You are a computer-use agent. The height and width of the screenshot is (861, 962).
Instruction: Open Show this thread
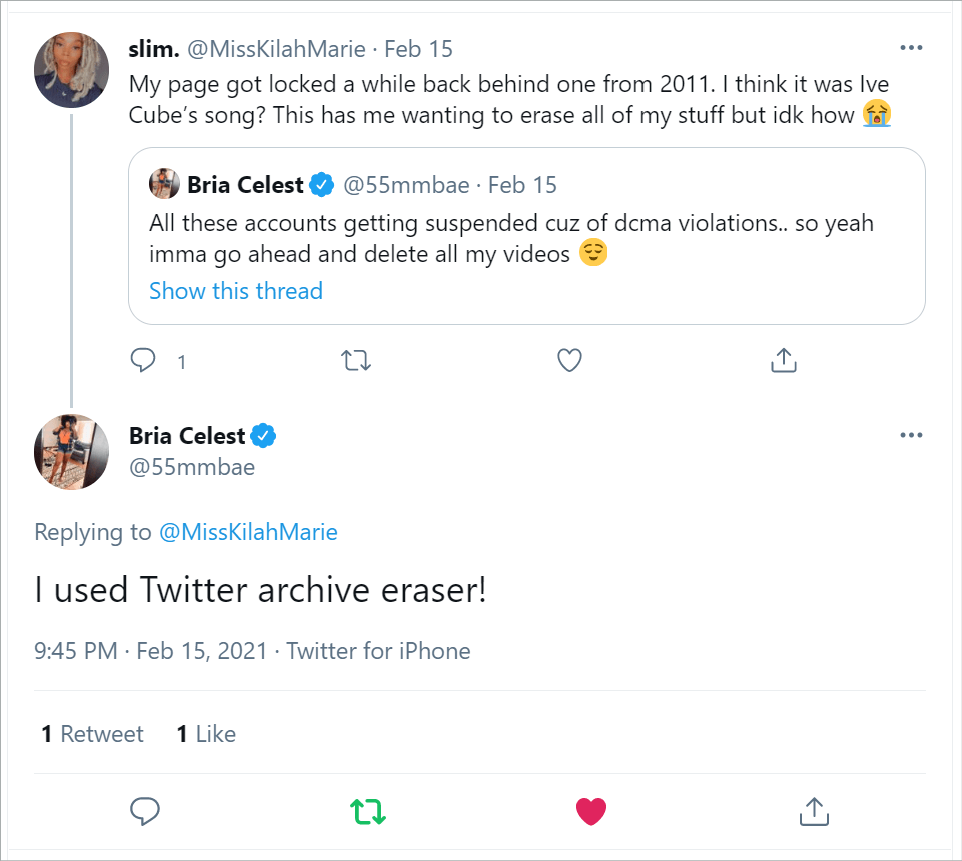tap(235, 290)
